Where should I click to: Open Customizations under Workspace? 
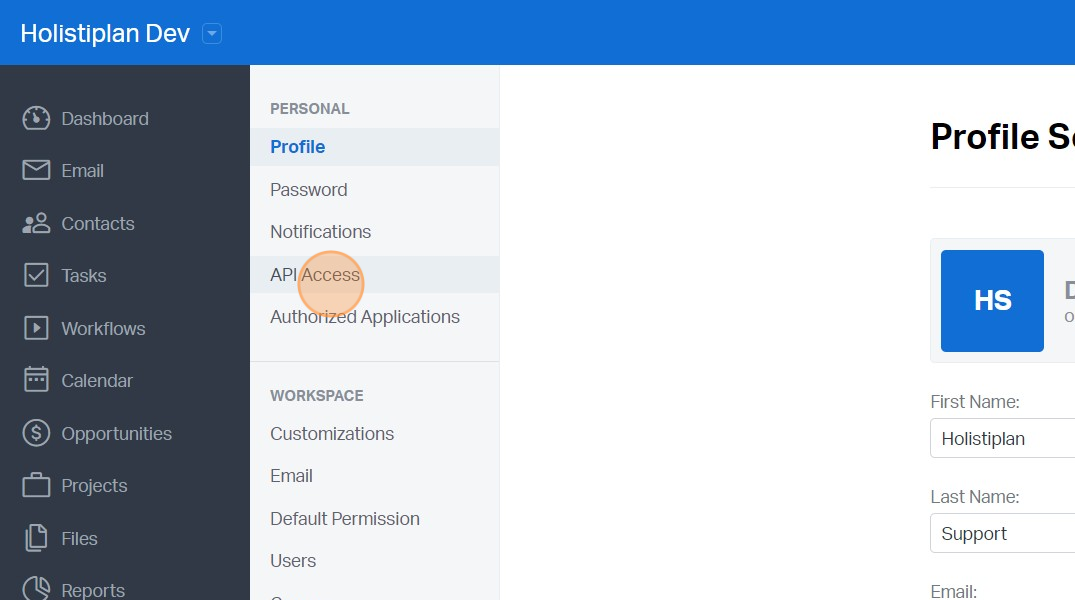pos(332,433)
